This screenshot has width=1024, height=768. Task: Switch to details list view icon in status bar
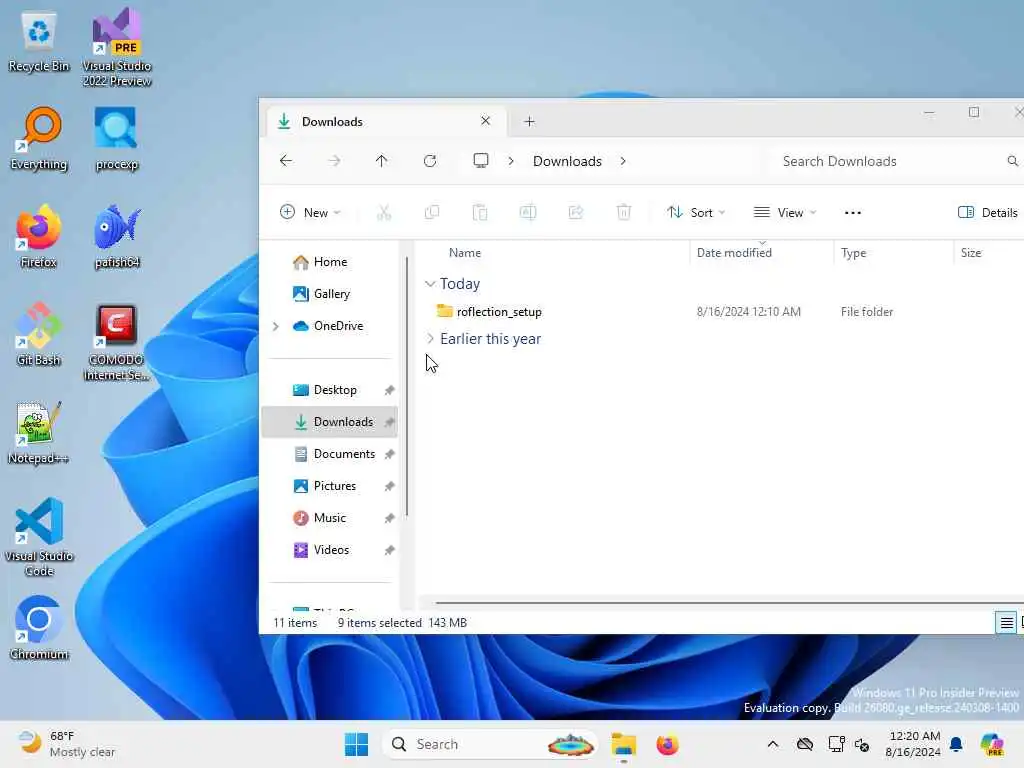(1006, 622)
